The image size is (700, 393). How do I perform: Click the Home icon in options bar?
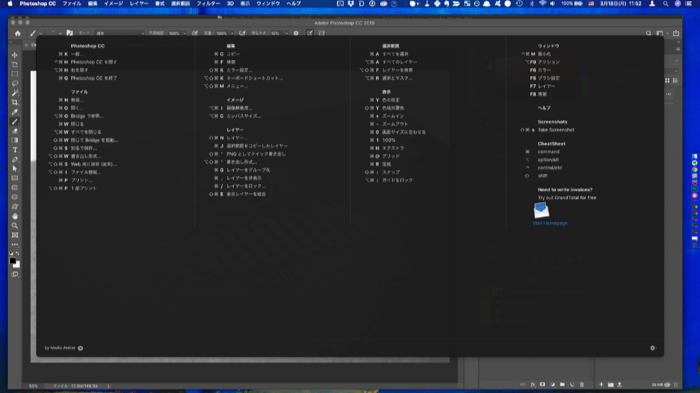click(x=17, y=33)
